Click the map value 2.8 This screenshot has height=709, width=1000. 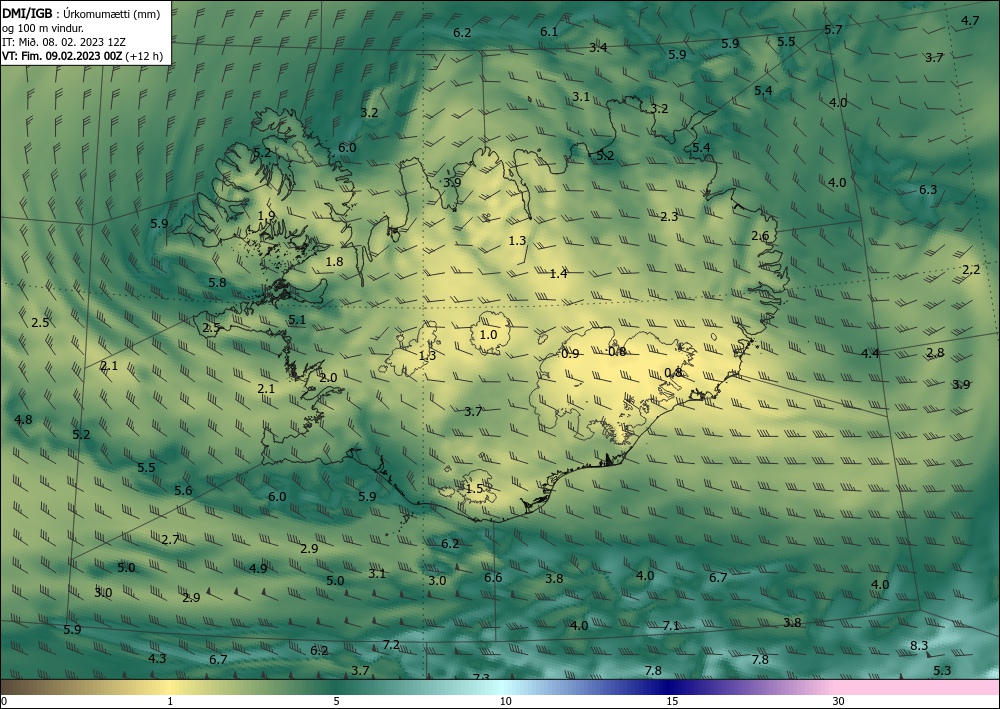(935, 353)
